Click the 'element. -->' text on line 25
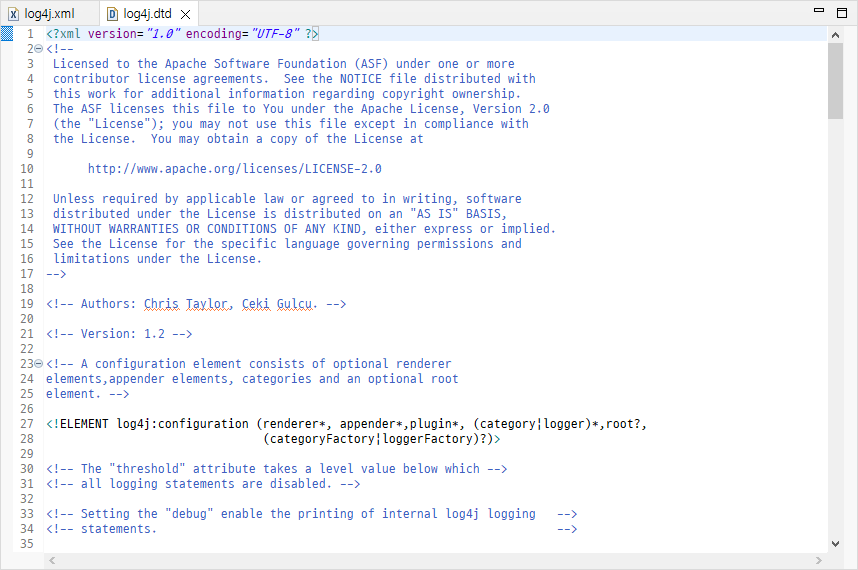This screenshot has width=858, height=570. pyautogui.click(x=88, y=394)
